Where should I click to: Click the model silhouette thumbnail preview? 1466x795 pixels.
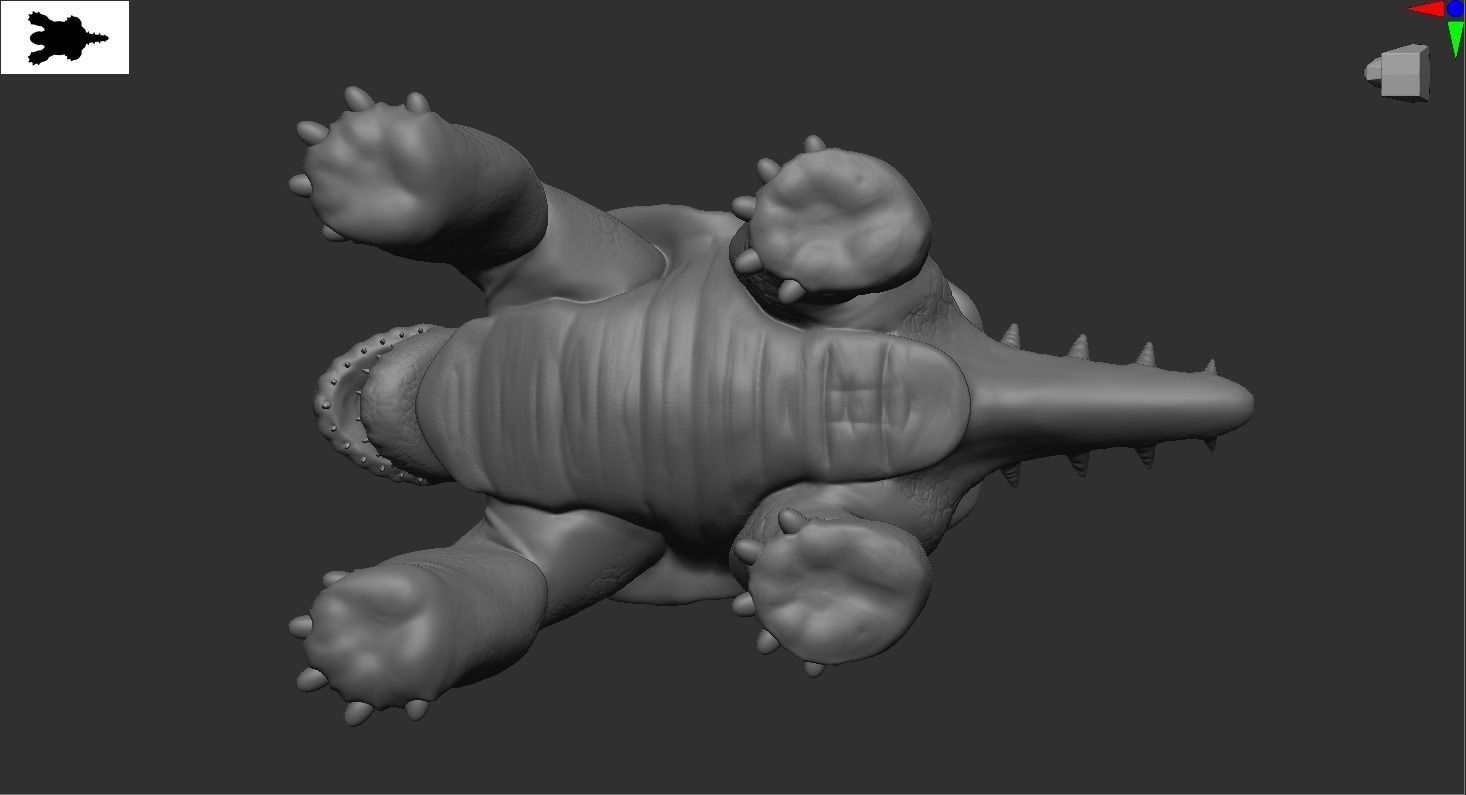pyautogui.click(x=65, y=37)
